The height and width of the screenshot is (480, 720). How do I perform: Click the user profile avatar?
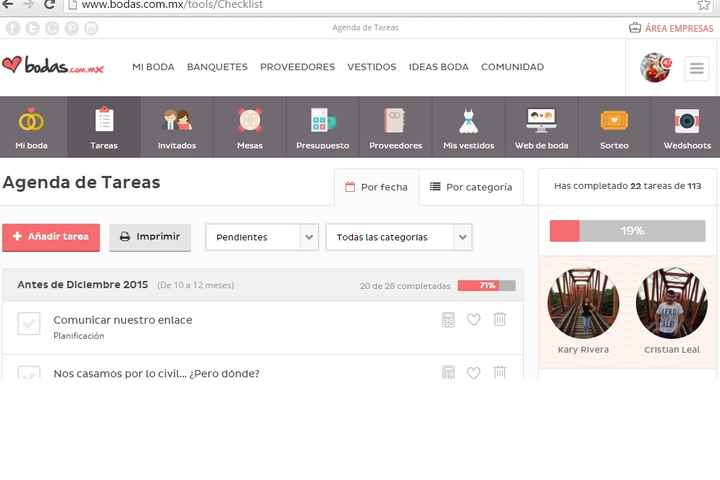(656, 68)
